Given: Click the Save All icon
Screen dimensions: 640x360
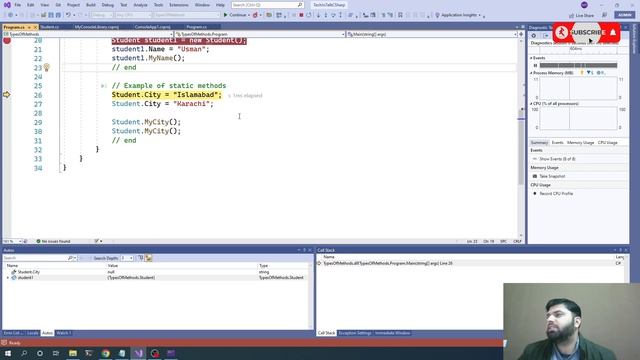Looking at the screenshot, I should pyautogui.click(x=58, y=15).
